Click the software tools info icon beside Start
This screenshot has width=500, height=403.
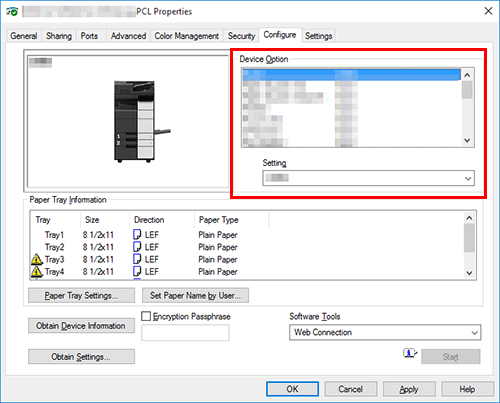(x=410, y=353)
